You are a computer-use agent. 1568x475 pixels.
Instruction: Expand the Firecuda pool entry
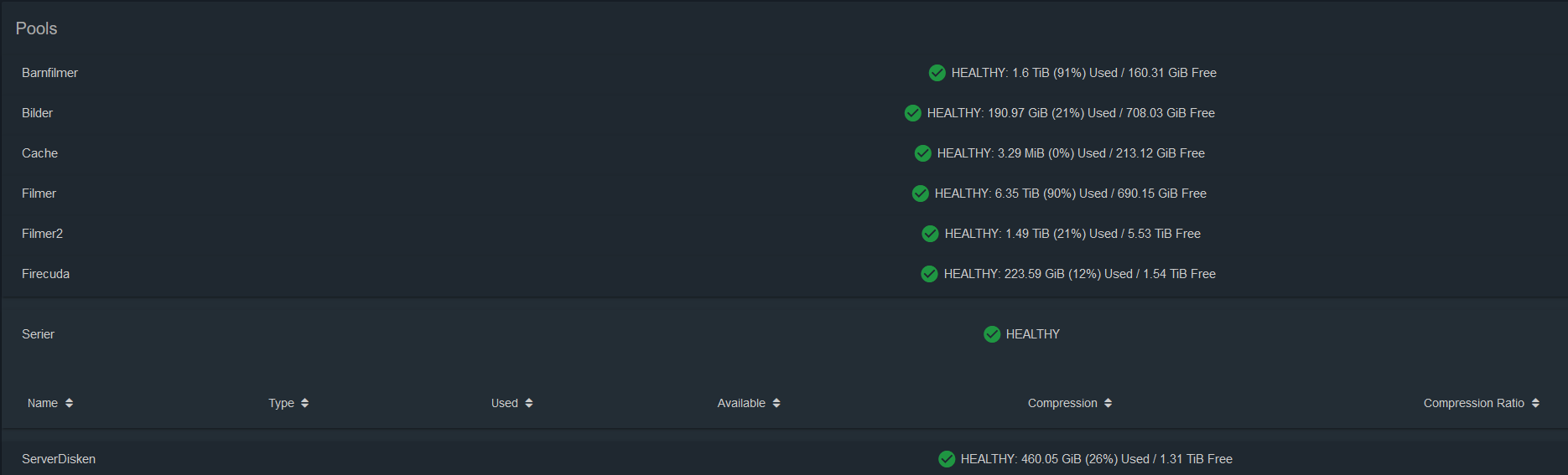46,274
